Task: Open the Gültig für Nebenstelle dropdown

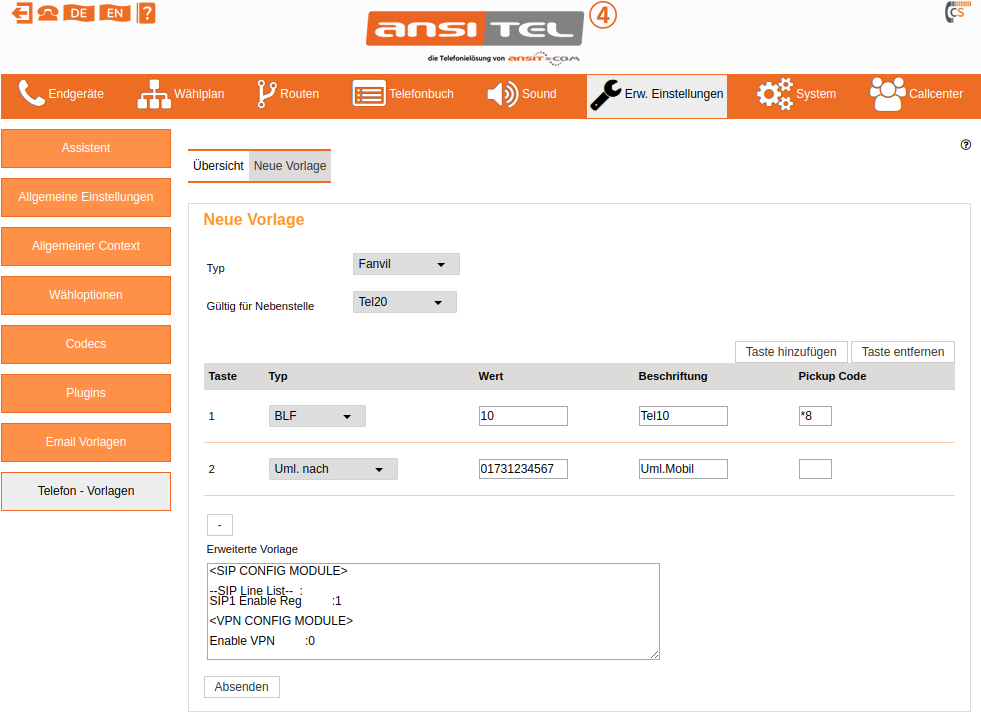Action: pyautogui.click(x=405, y=302)
